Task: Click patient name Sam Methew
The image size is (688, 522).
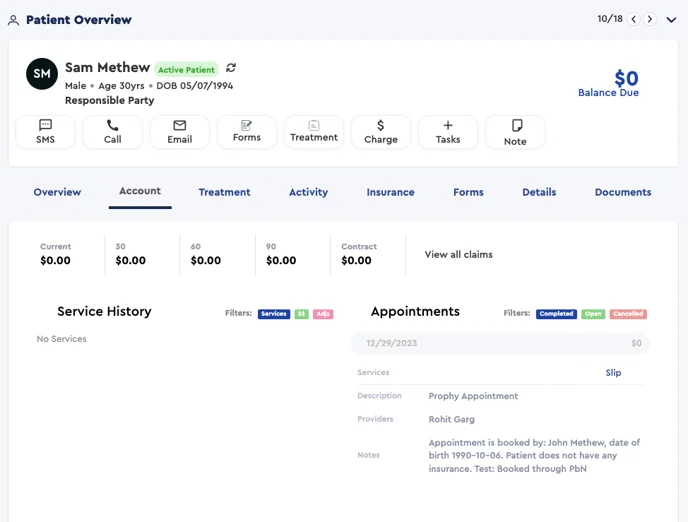Action: pos(108,68)
